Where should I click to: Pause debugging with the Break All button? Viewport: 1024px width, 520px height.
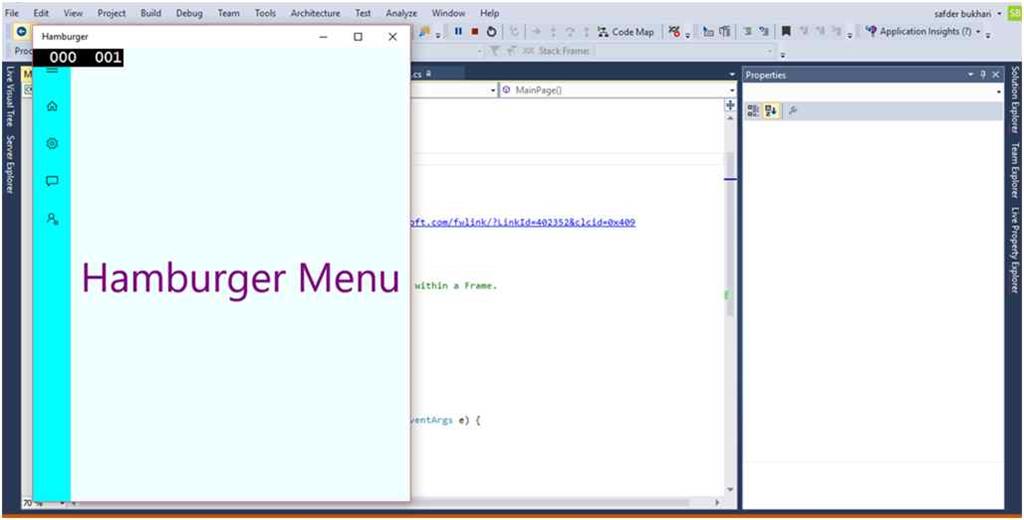click(458, 31)
